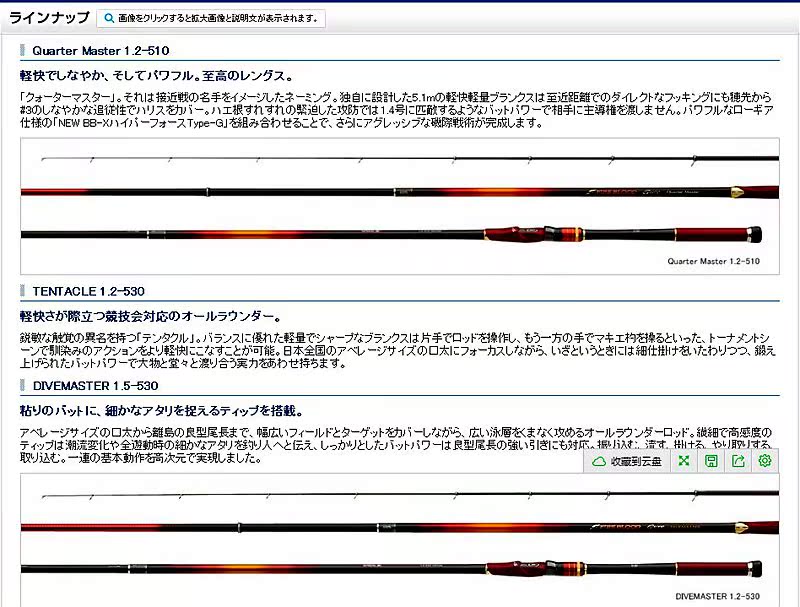Select the TENTACLE 1.2-530 section heading
The width and height of the screenshot is (800, 607).
[x=89, y=291]
